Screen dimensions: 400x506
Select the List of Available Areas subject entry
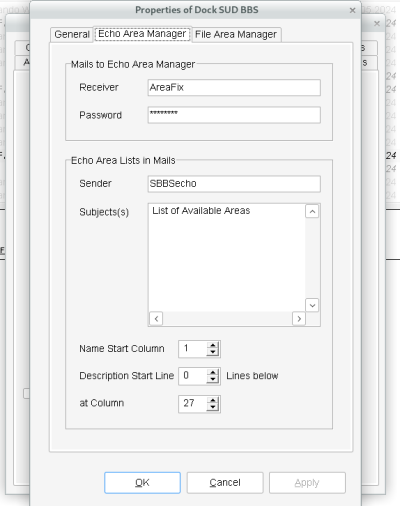[201, 211]
